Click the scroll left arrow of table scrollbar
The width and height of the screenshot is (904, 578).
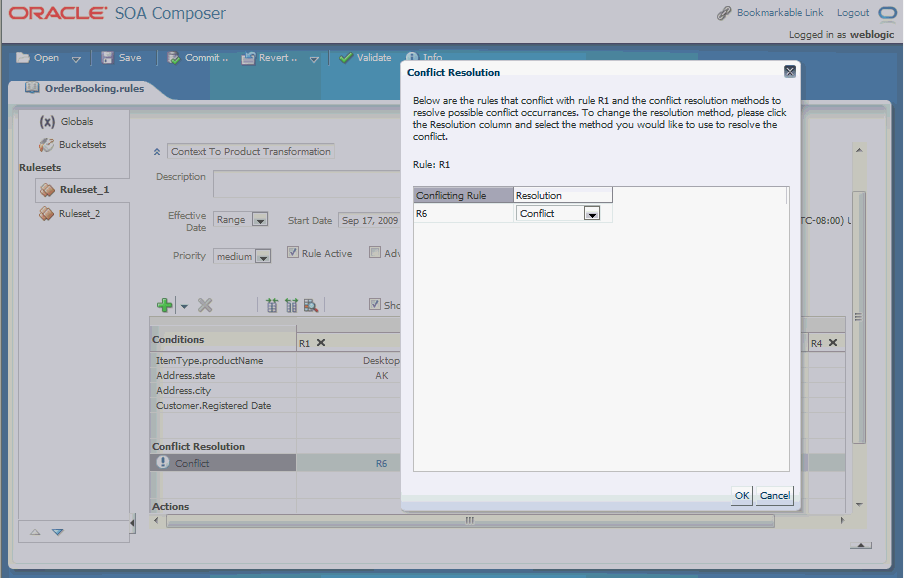click(x=156, y=520)
